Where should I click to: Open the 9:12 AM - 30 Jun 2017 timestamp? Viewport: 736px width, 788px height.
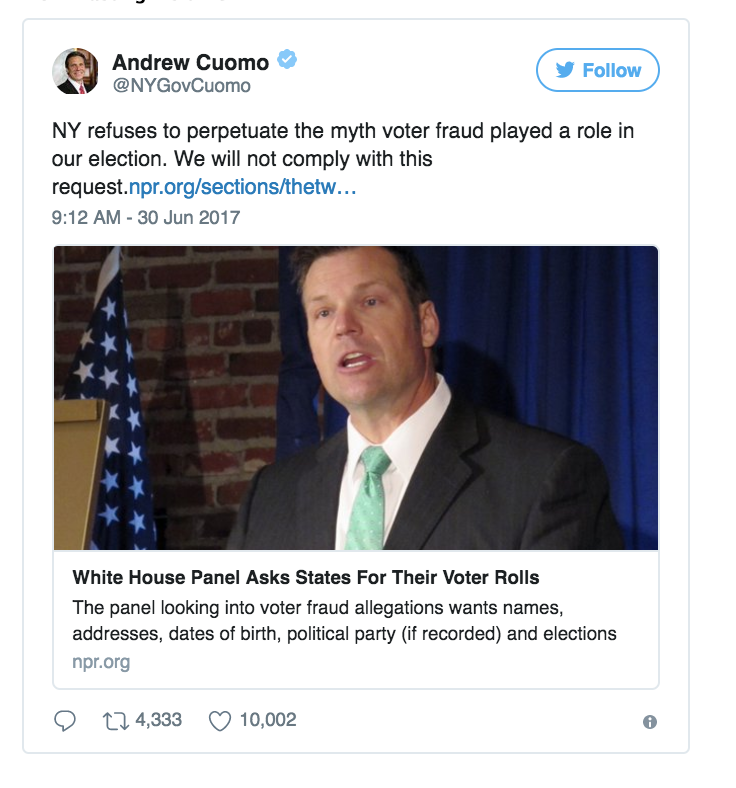146,216
